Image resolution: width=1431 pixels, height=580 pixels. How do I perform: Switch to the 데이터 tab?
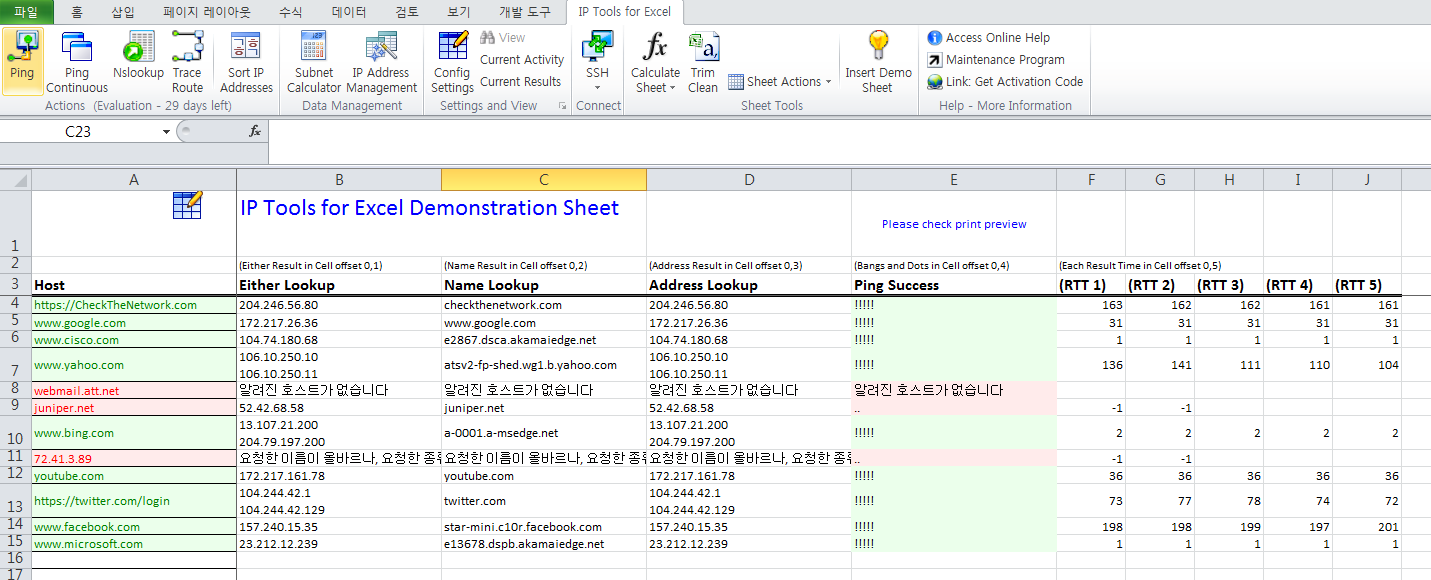[x=349, y=12]
